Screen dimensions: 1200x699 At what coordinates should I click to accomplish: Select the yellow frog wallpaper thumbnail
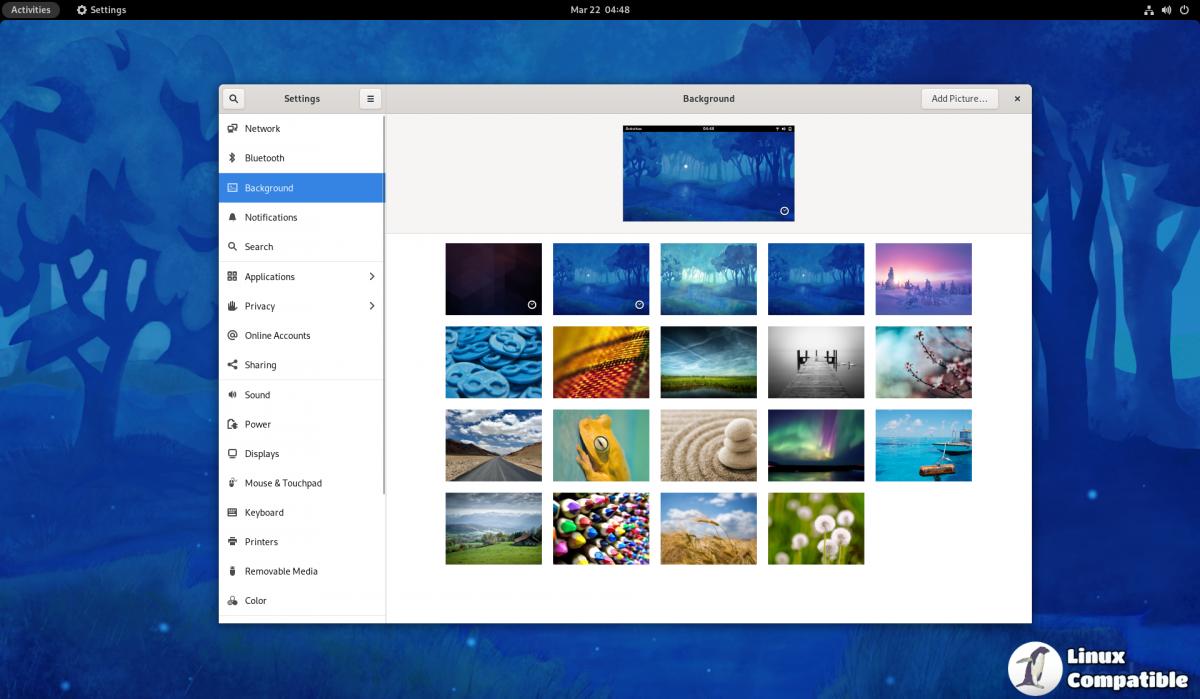click(601, 446)
